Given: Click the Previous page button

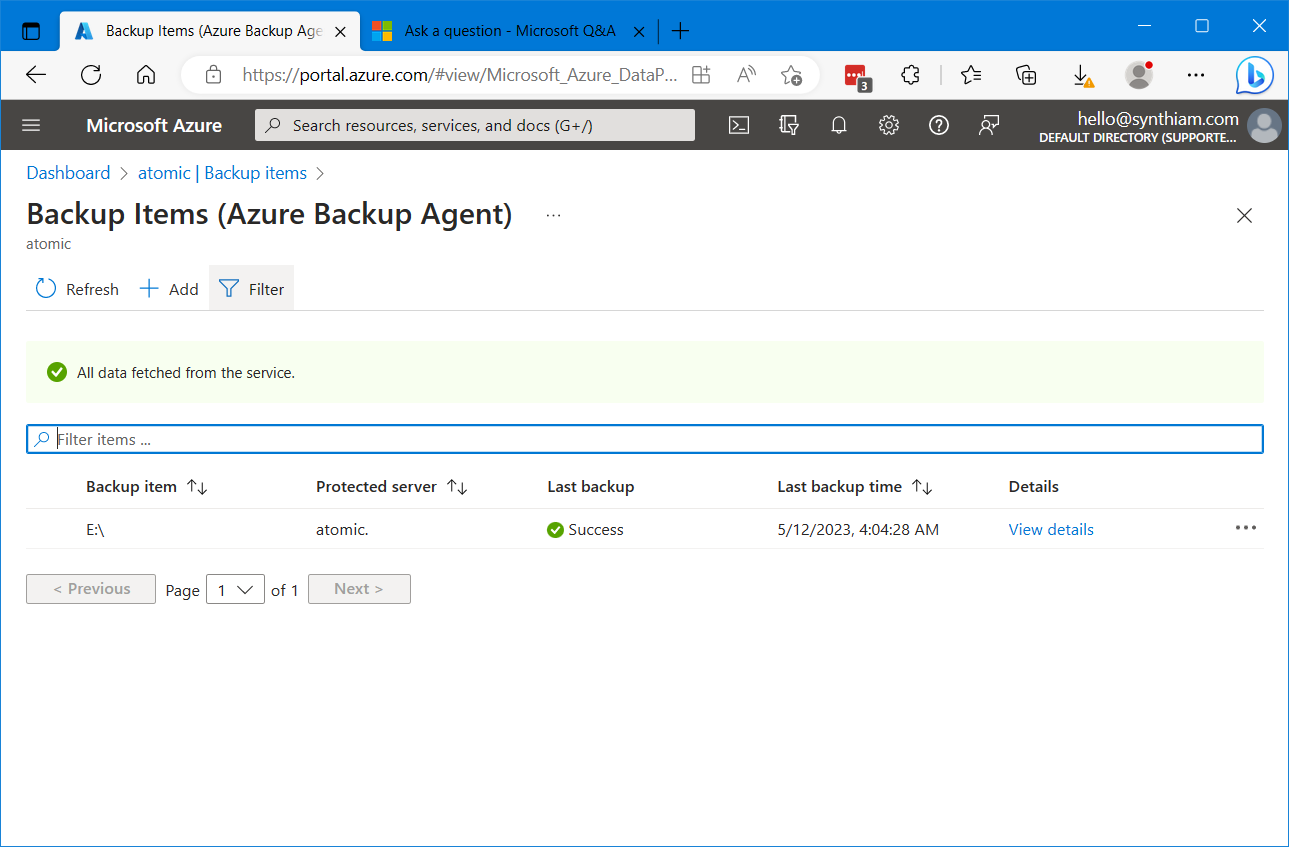Looking at the screenshot, I should 91,589.
